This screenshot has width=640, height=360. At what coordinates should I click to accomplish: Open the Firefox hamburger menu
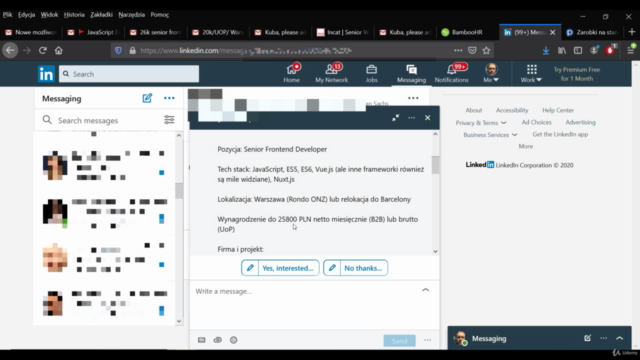(x=631, y=51)
